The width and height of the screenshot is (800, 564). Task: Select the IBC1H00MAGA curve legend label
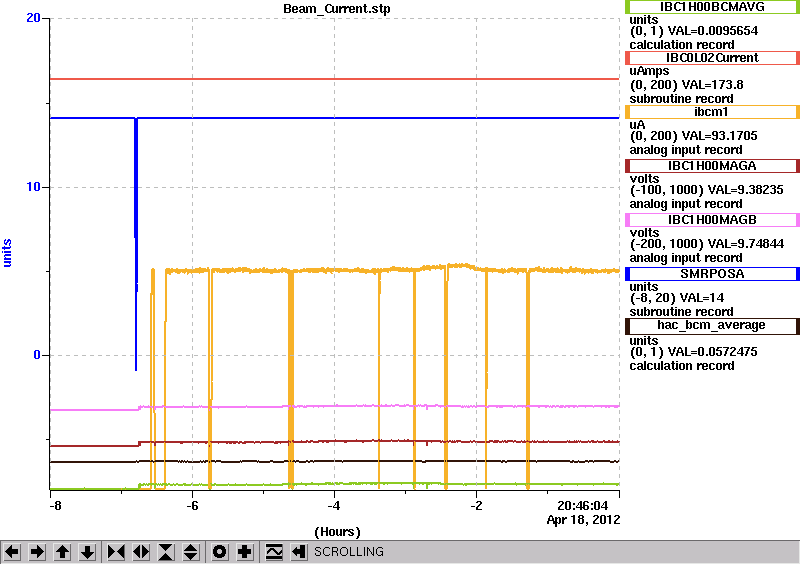712,166
